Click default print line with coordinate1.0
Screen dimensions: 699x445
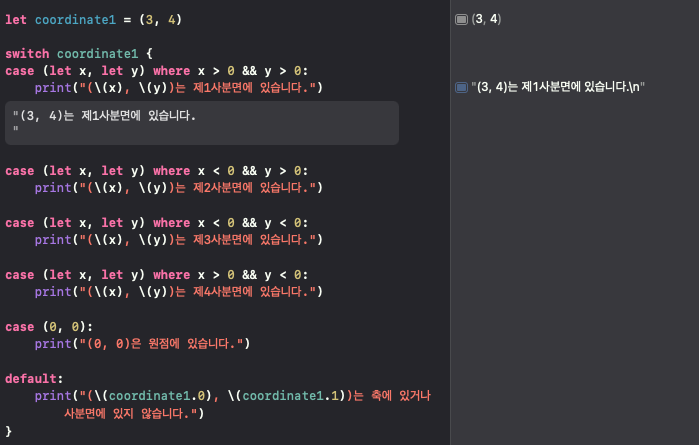[x=233, y=396]
